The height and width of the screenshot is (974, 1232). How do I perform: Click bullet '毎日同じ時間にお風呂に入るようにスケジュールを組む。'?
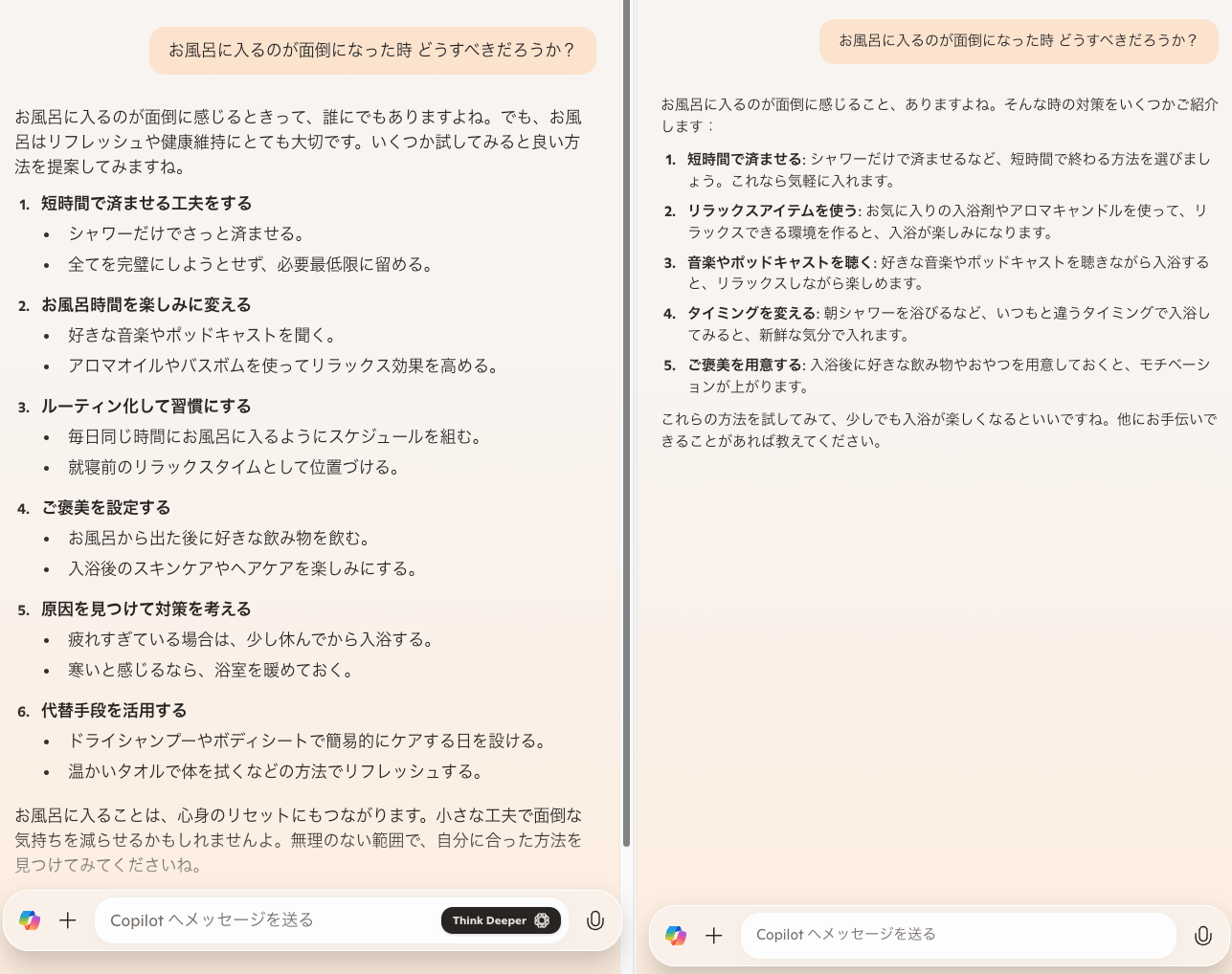[x=275, y=436]
